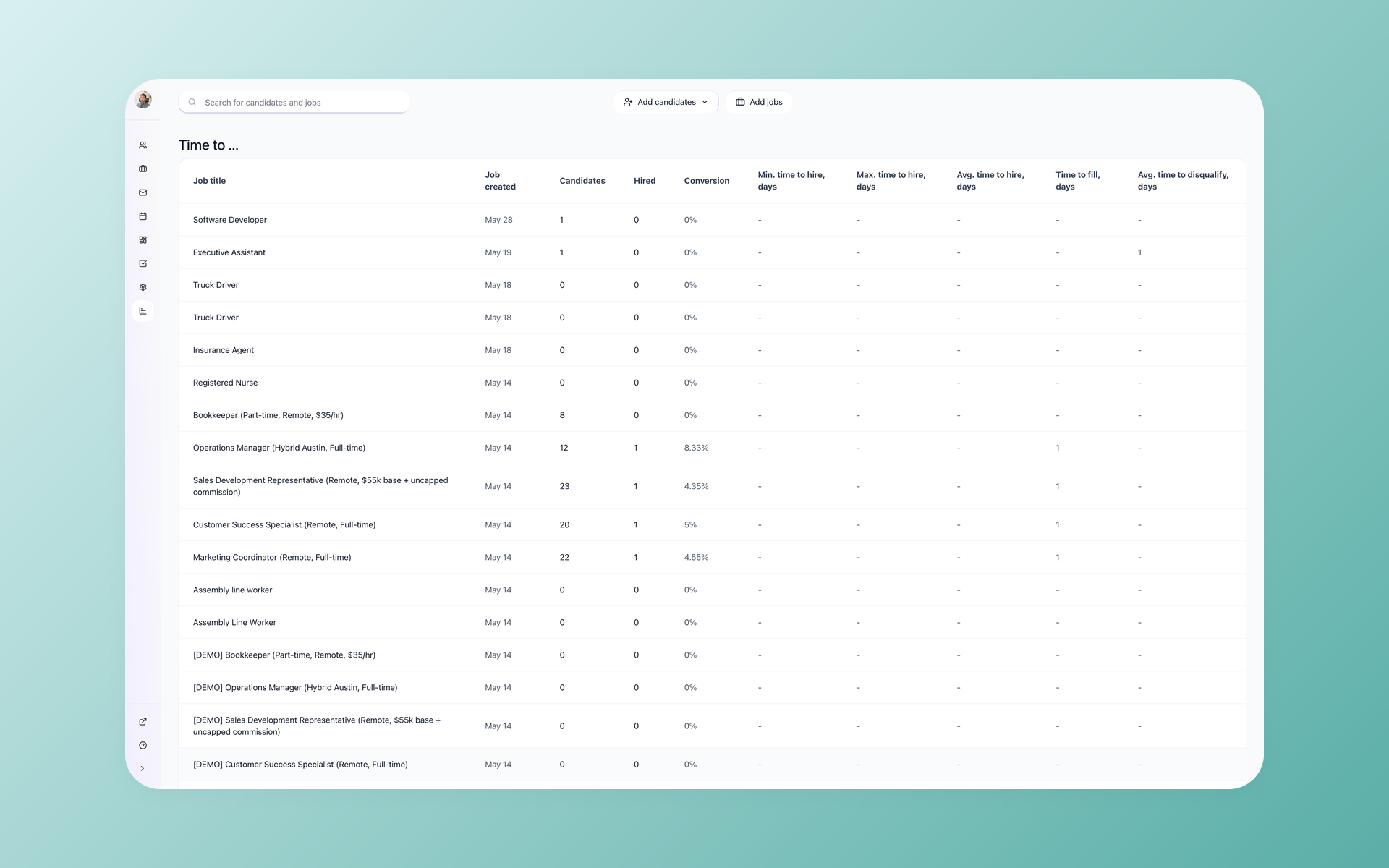Click the 4.55% conversion value
The height and width of the screenshot is (868, 1389).
point(696,557)
